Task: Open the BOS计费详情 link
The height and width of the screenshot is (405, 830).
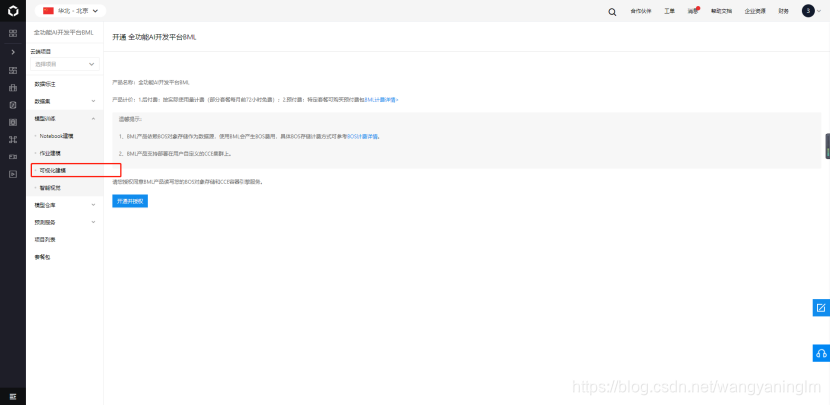Action: [363, 136]
